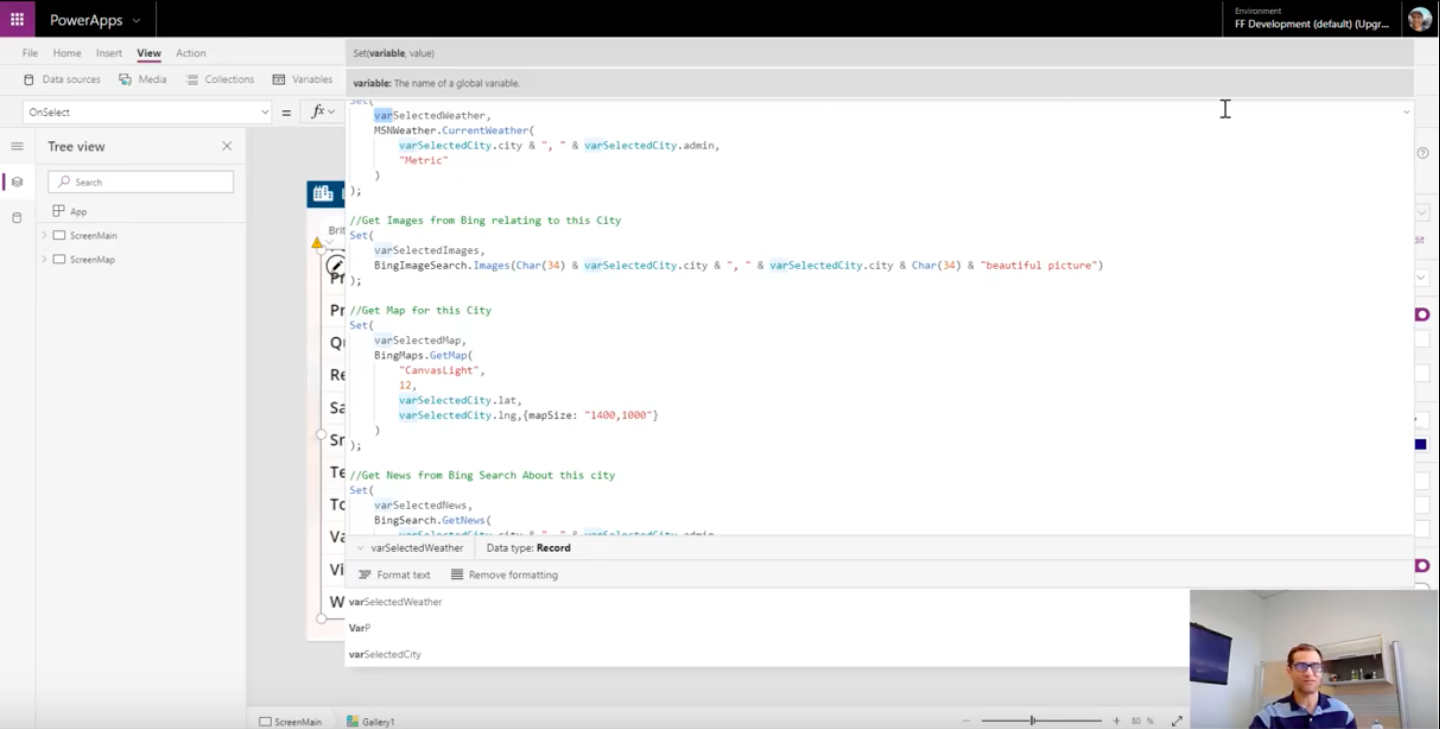Collapse the formula bar with the chevron
The image size is (1440, 729).
(x=1406, y=112)
